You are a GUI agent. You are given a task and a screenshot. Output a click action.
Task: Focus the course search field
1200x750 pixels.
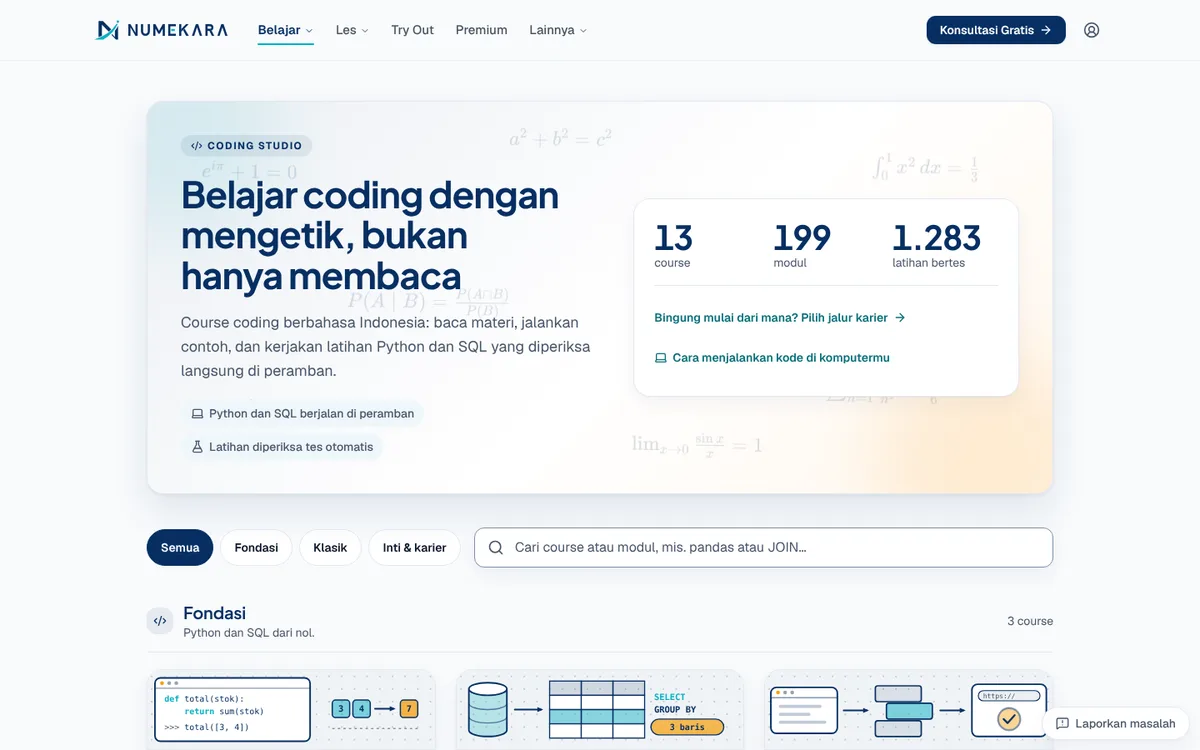[x=763, y=548]
